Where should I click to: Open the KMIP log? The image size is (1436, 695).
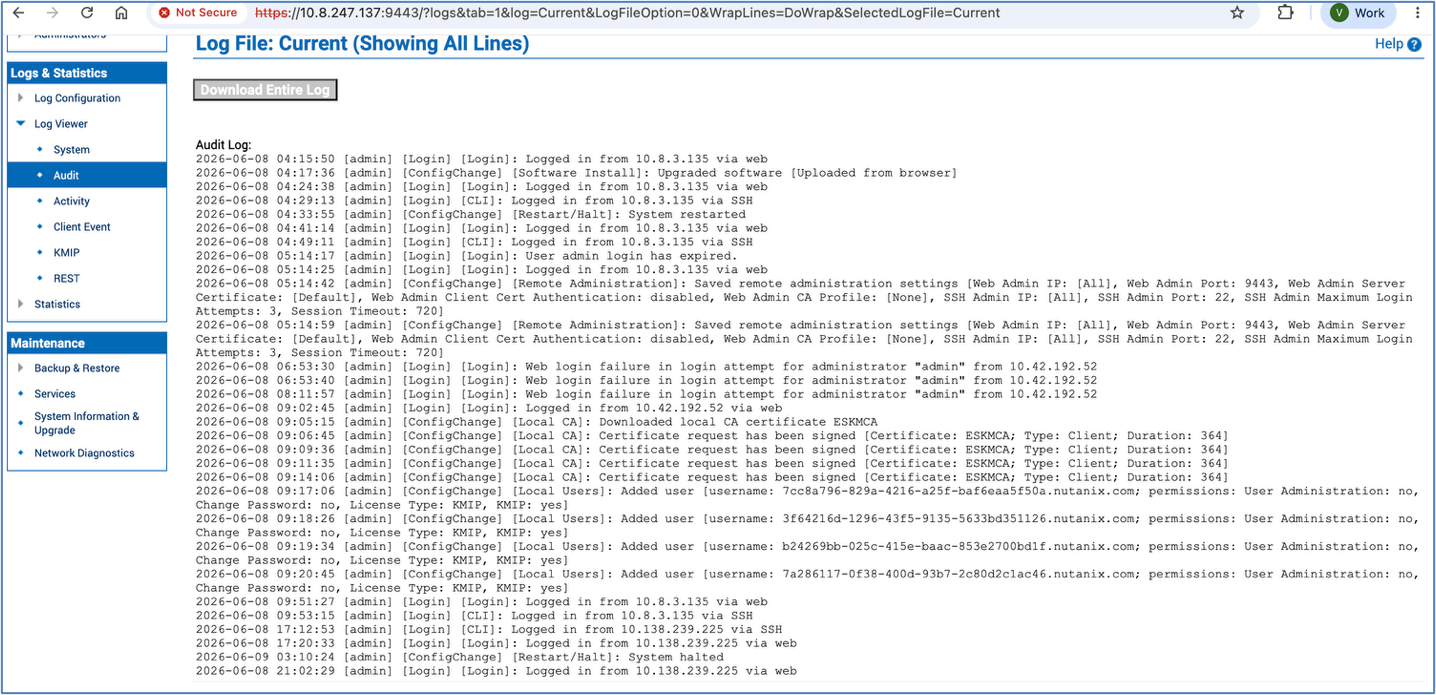66,253
